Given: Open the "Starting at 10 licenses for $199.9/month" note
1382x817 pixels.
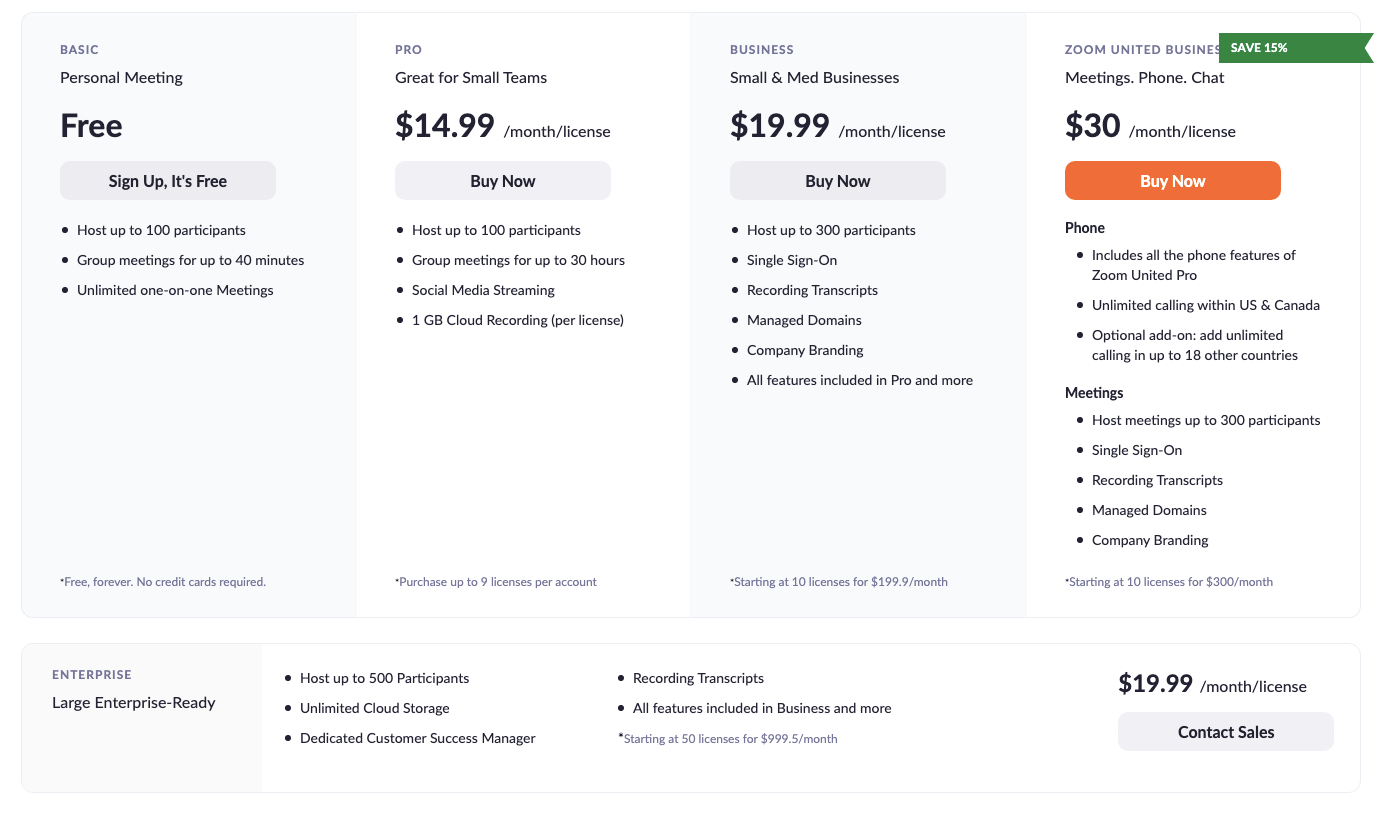Looking at the screenshot, I should click(839, 582).
